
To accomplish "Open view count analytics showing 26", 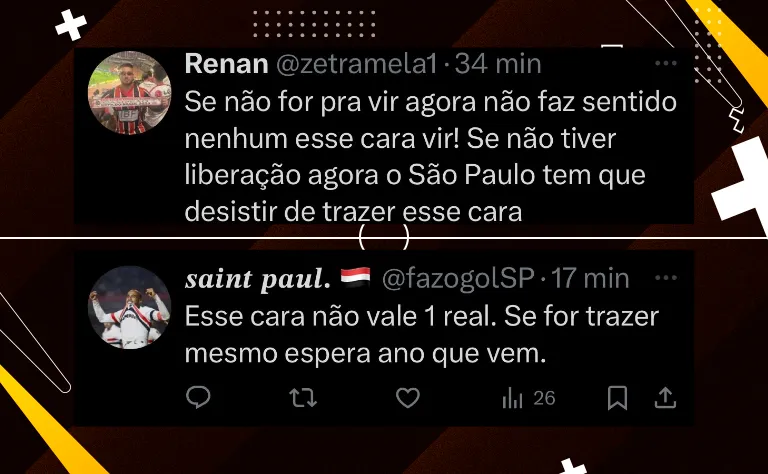I will pos(528,398).
